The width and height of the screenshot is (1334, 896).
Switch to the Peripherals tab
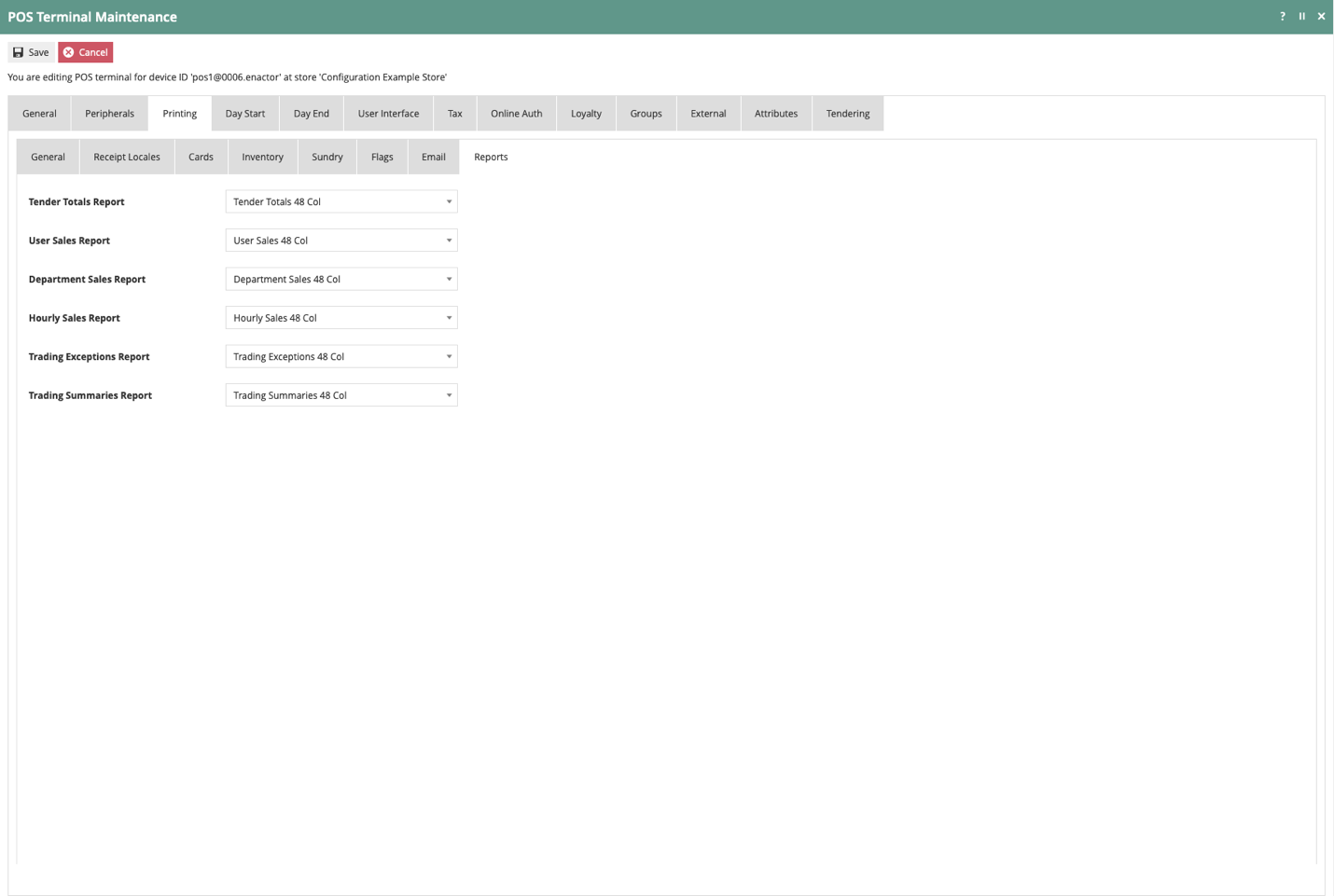(109, 114)
